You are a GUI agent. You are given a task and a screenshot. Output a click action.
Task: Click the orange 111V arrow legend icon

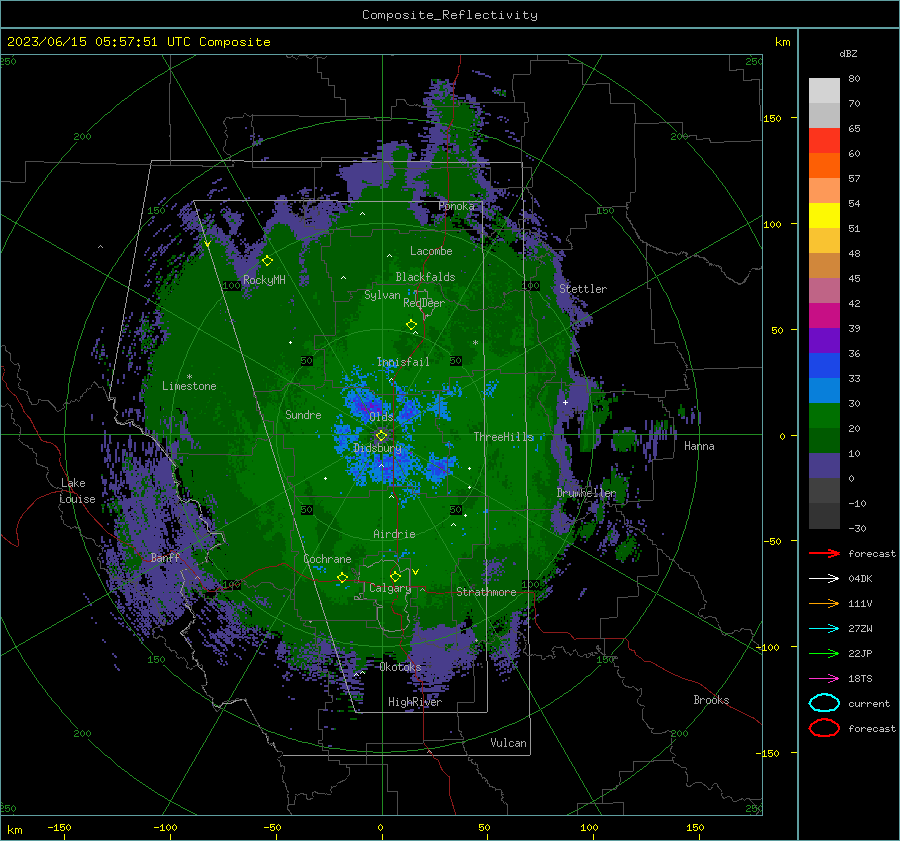[824, 603]
